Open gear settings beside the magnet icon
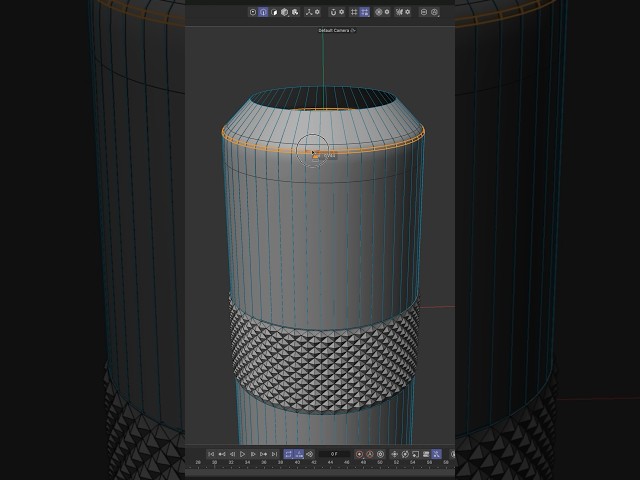This screenshot has width=640, height=480. (342, 12)
